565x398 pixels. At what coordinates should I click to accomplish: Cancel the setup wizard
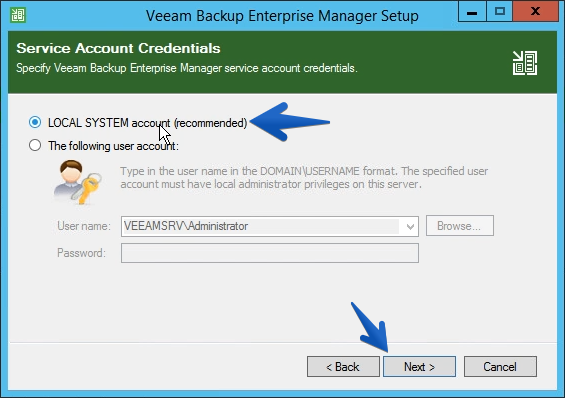[500, 367]
